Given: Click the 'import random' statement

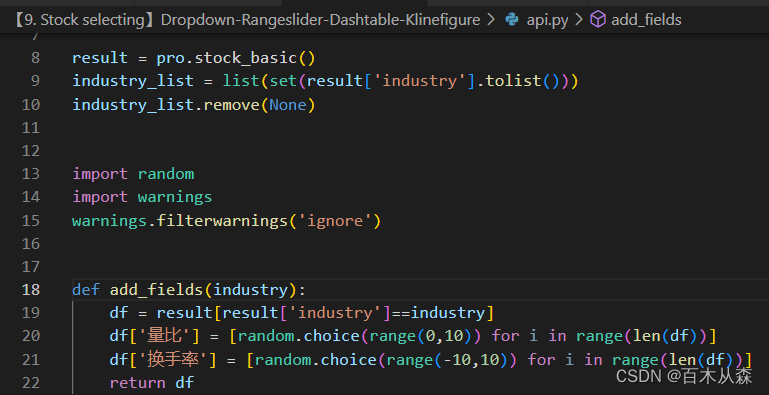Looking at the screenshot, I should 133,174.
